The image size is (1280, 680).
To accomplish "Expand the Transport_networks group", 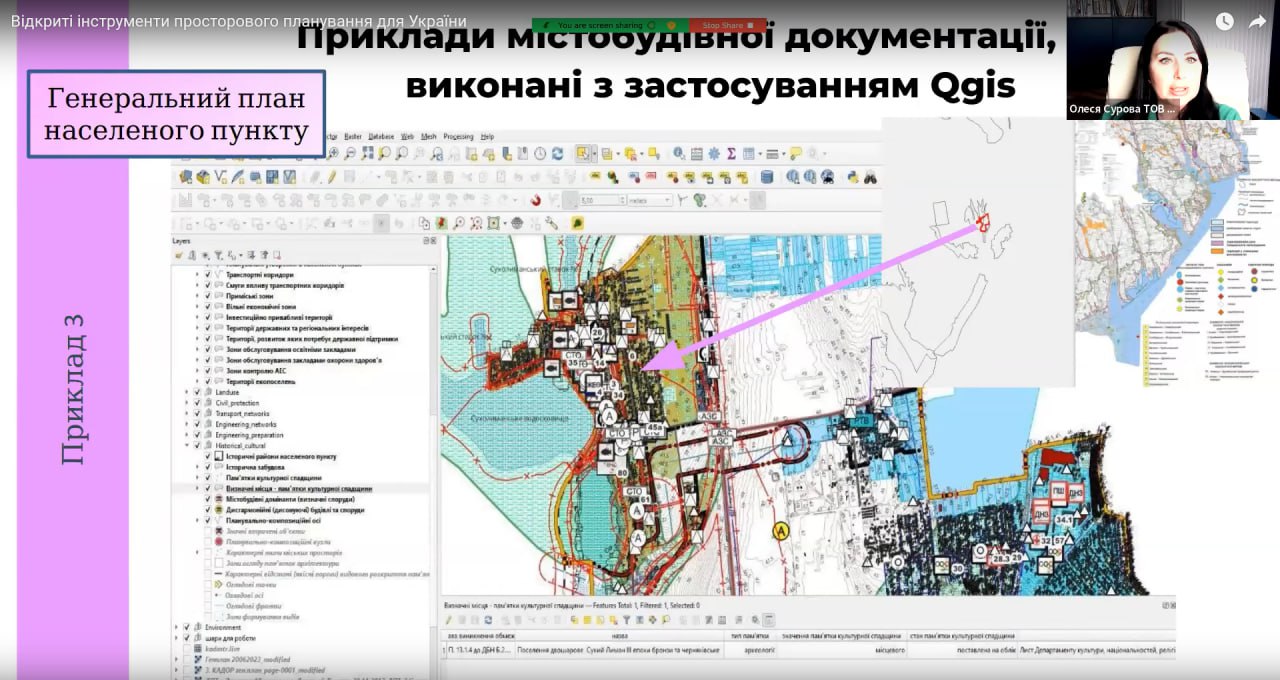I will (186, 413).
